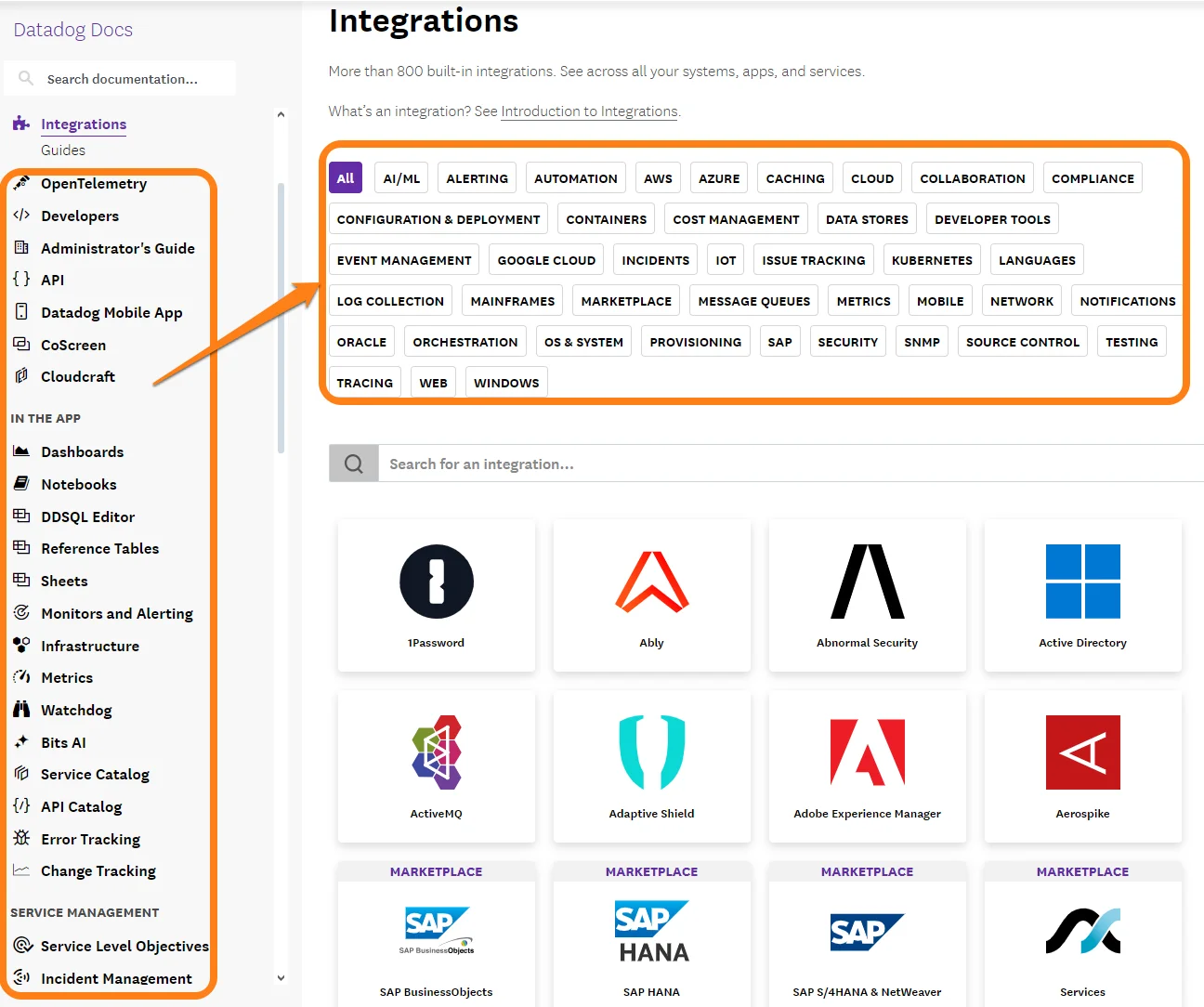Open the Adaptive Shield integration tile

pos(652,766)
